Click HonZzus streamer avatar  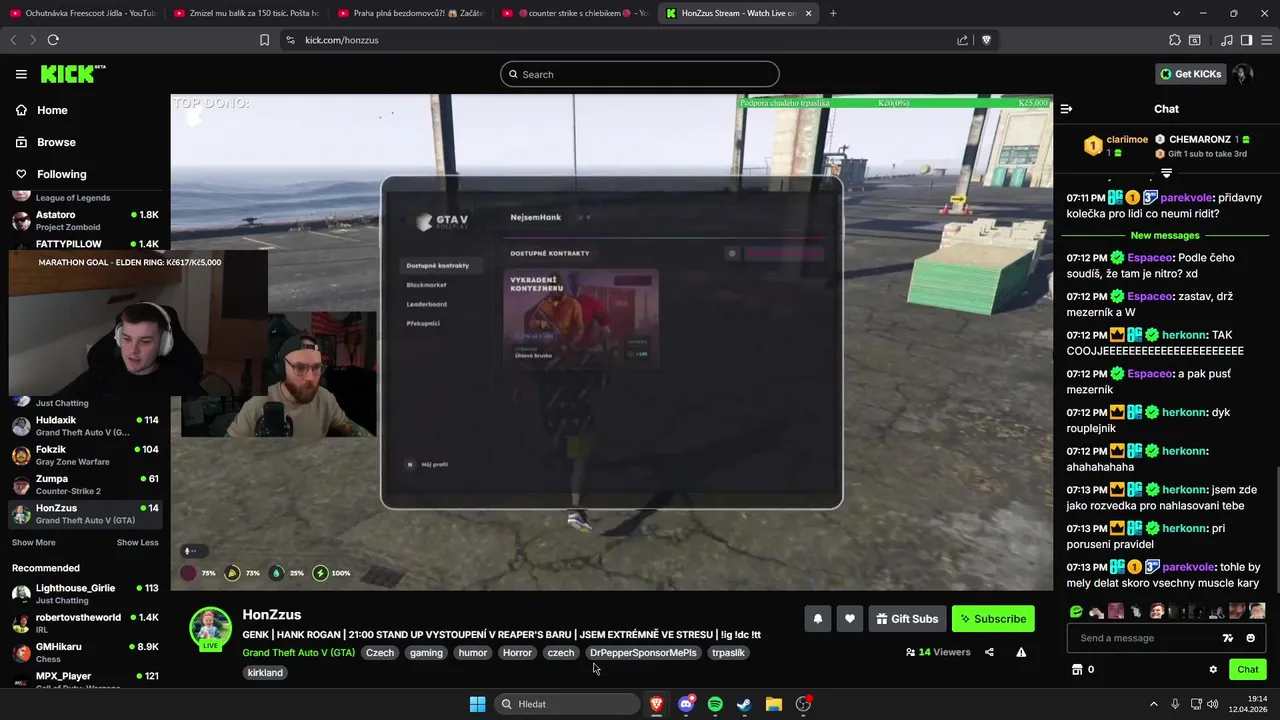(x=210, y=628)
